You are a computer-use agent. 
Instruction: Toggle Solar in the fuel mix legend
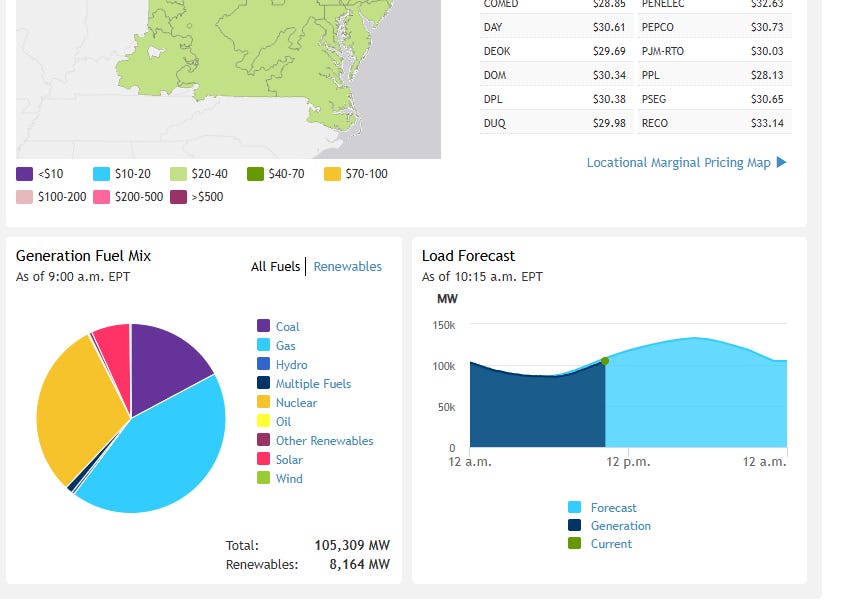tap(263, 459)
